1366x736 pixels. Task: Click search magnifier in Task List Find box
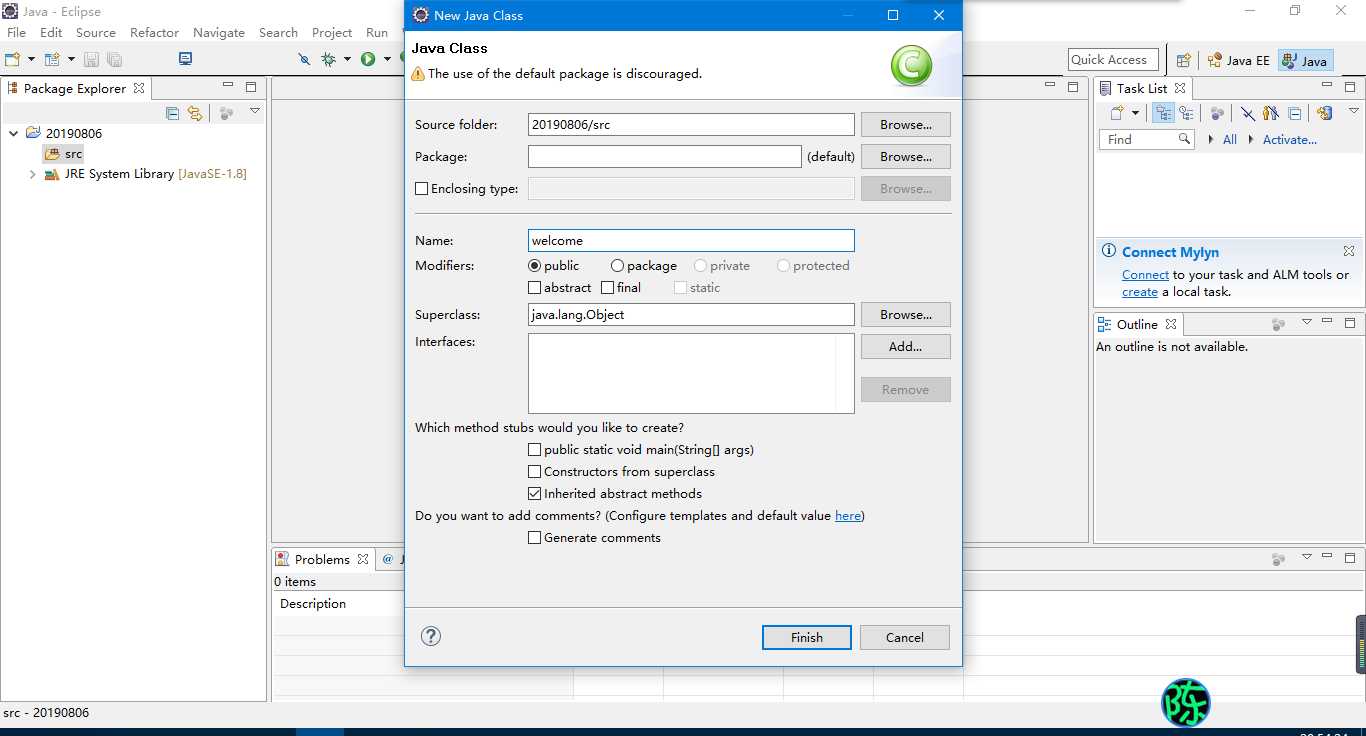(1184, 139)
